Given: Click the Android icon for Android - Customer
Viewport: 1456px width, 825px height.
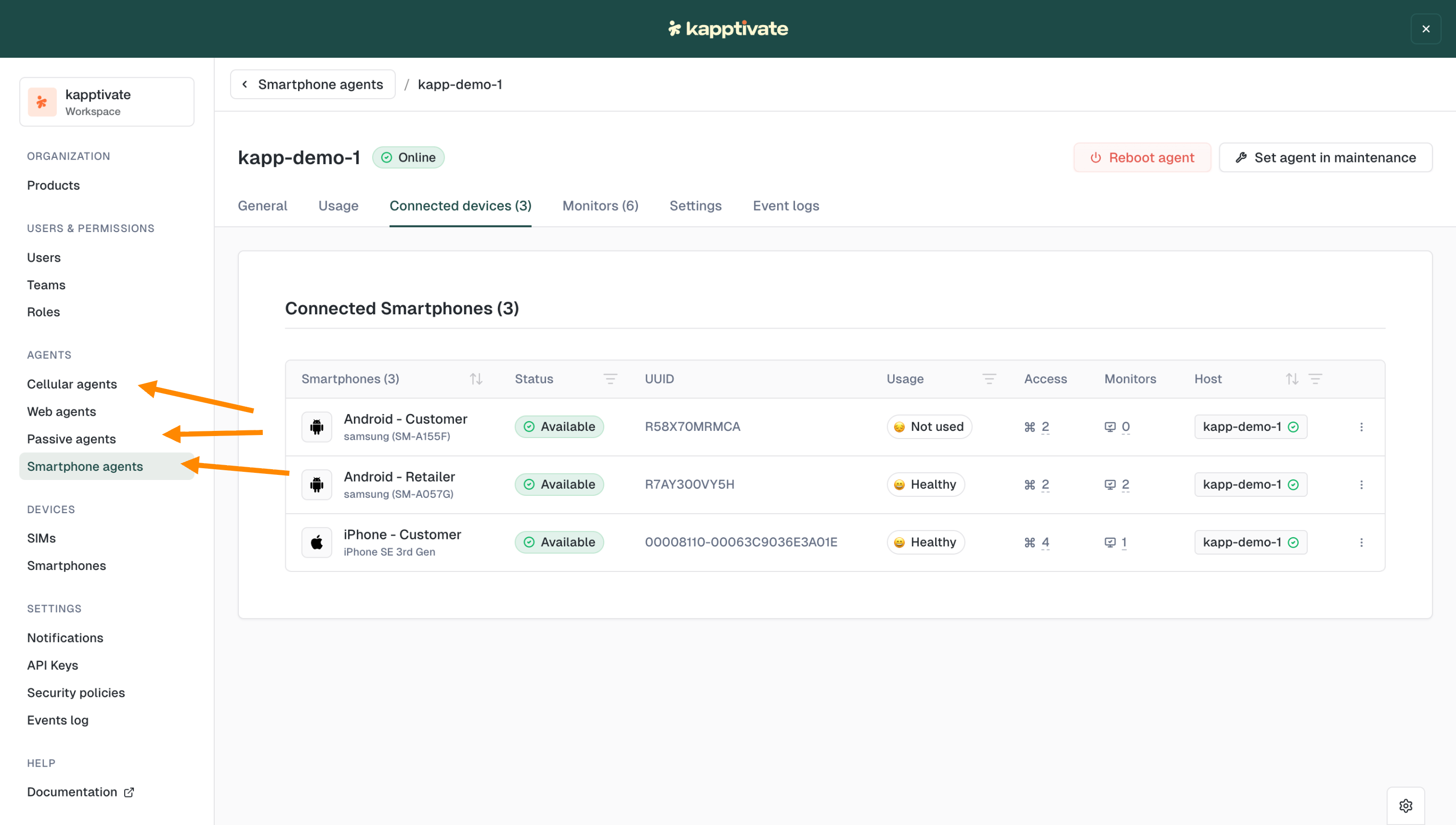Looking at the screenshot, I should pos(316,427).
